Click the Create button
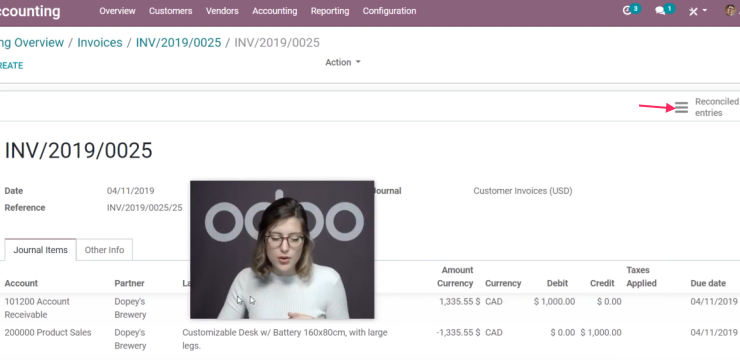This screenshot has height=360, width=740. click(x=11, y=66)
